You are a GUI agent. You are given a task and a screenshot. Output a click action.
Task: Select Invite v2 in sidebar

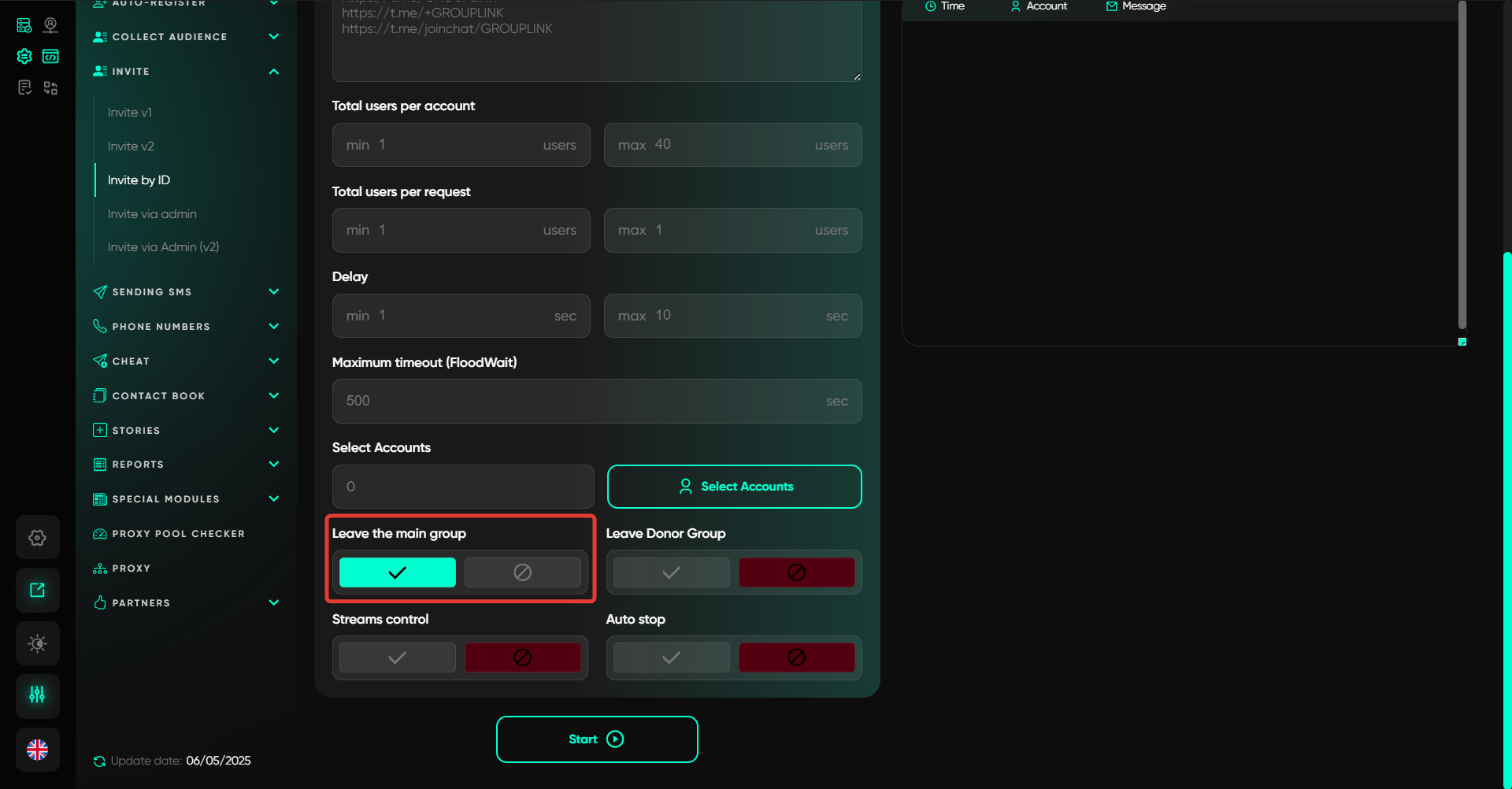131,146
